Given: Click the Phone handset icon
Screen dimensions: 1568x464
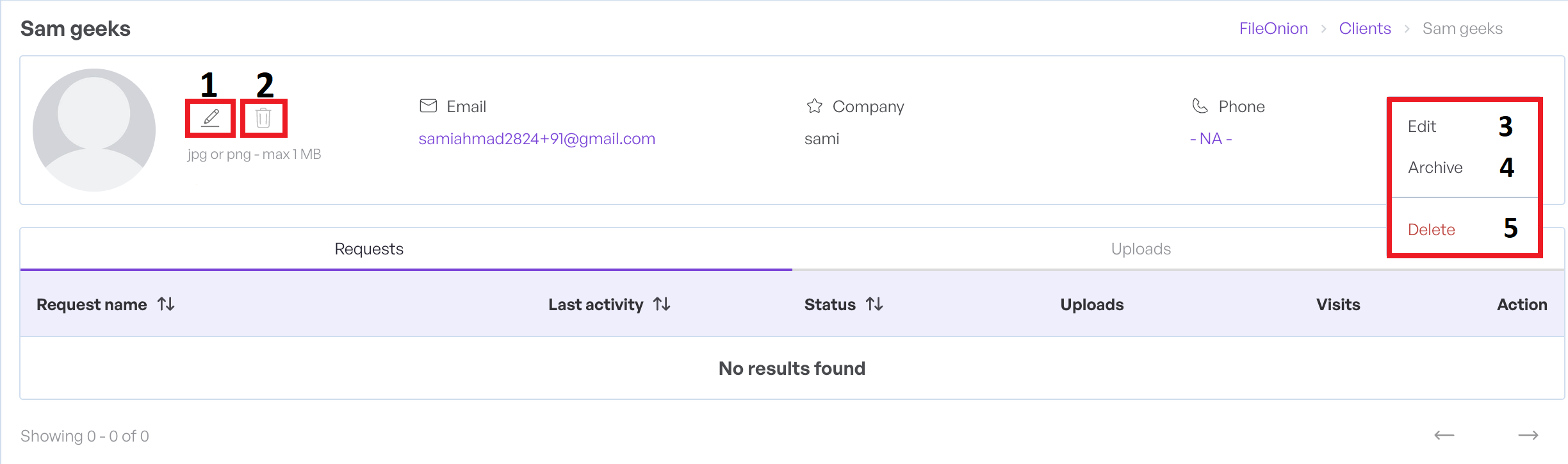Looking at the screenshot, I should click(1200, 106).
